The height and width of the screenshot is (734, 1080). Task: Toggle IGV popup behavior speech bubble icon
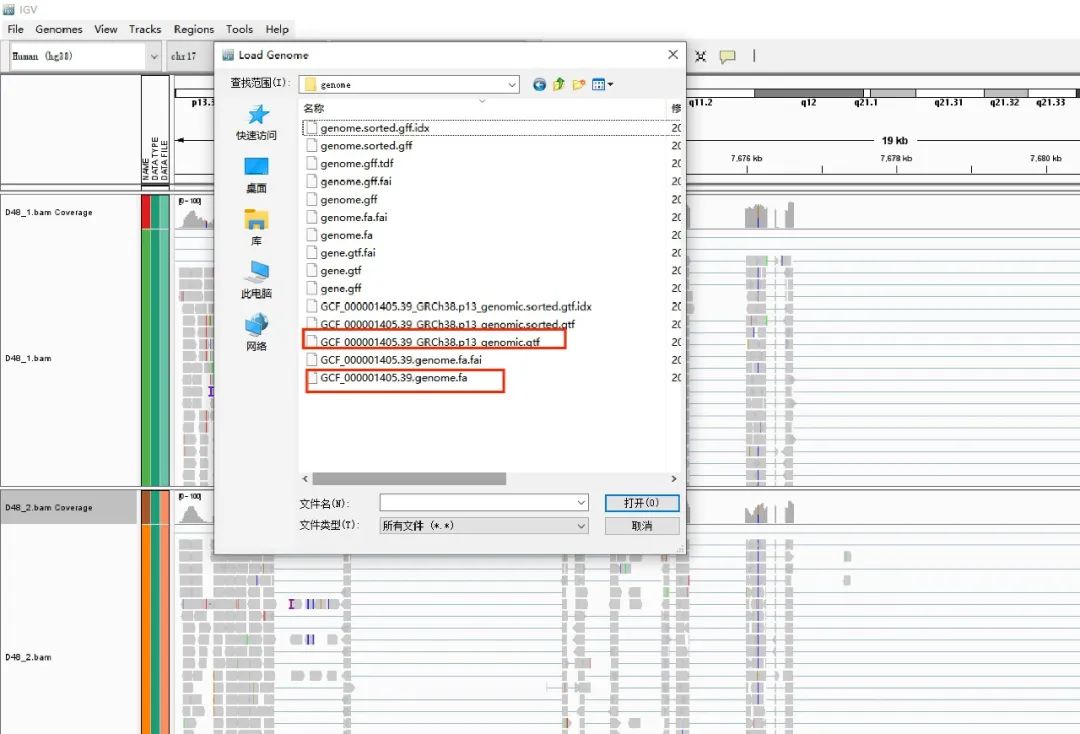point(727,56)
